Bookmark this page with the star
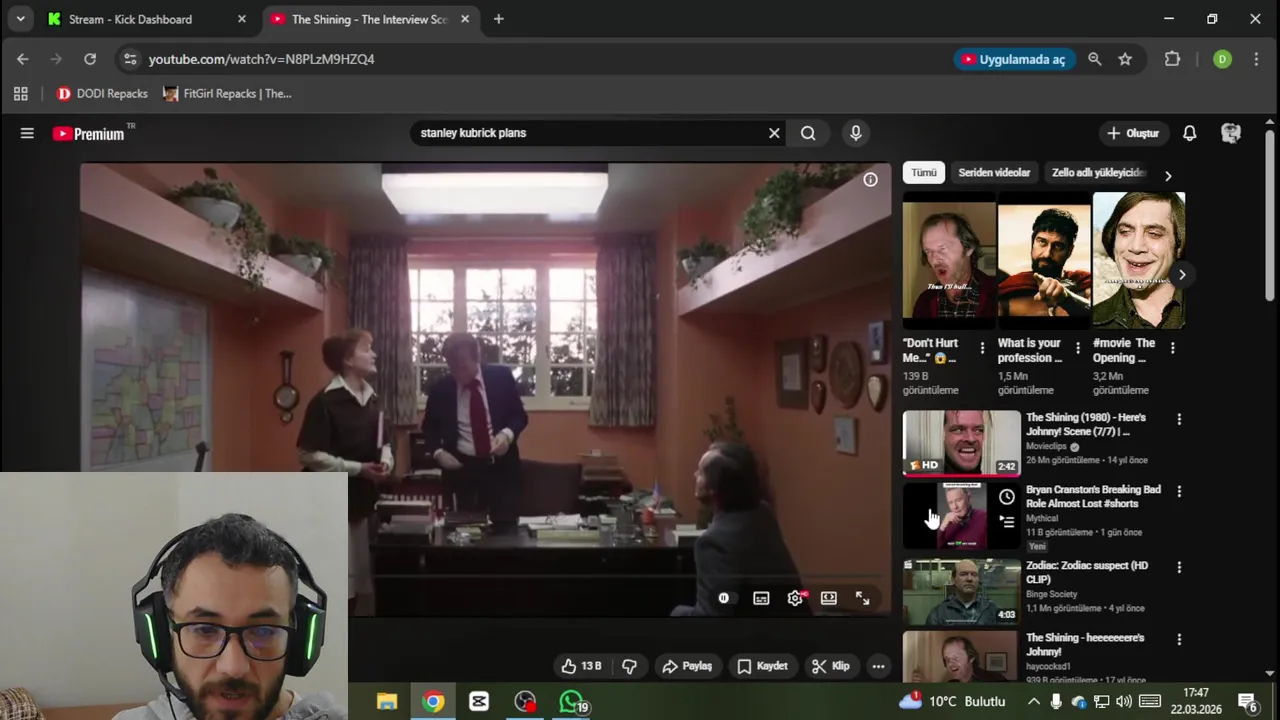The image size is (1280, 720). tap(1125, 59)
